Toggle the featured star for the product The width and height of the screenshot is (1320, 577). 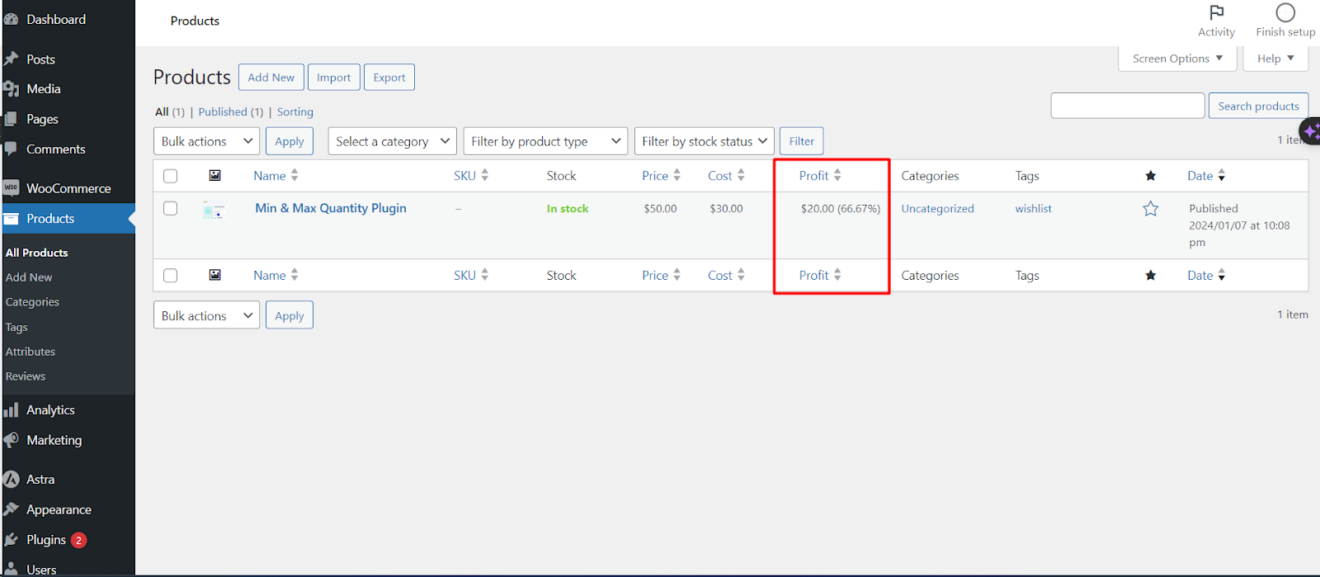coord(1150,208)
